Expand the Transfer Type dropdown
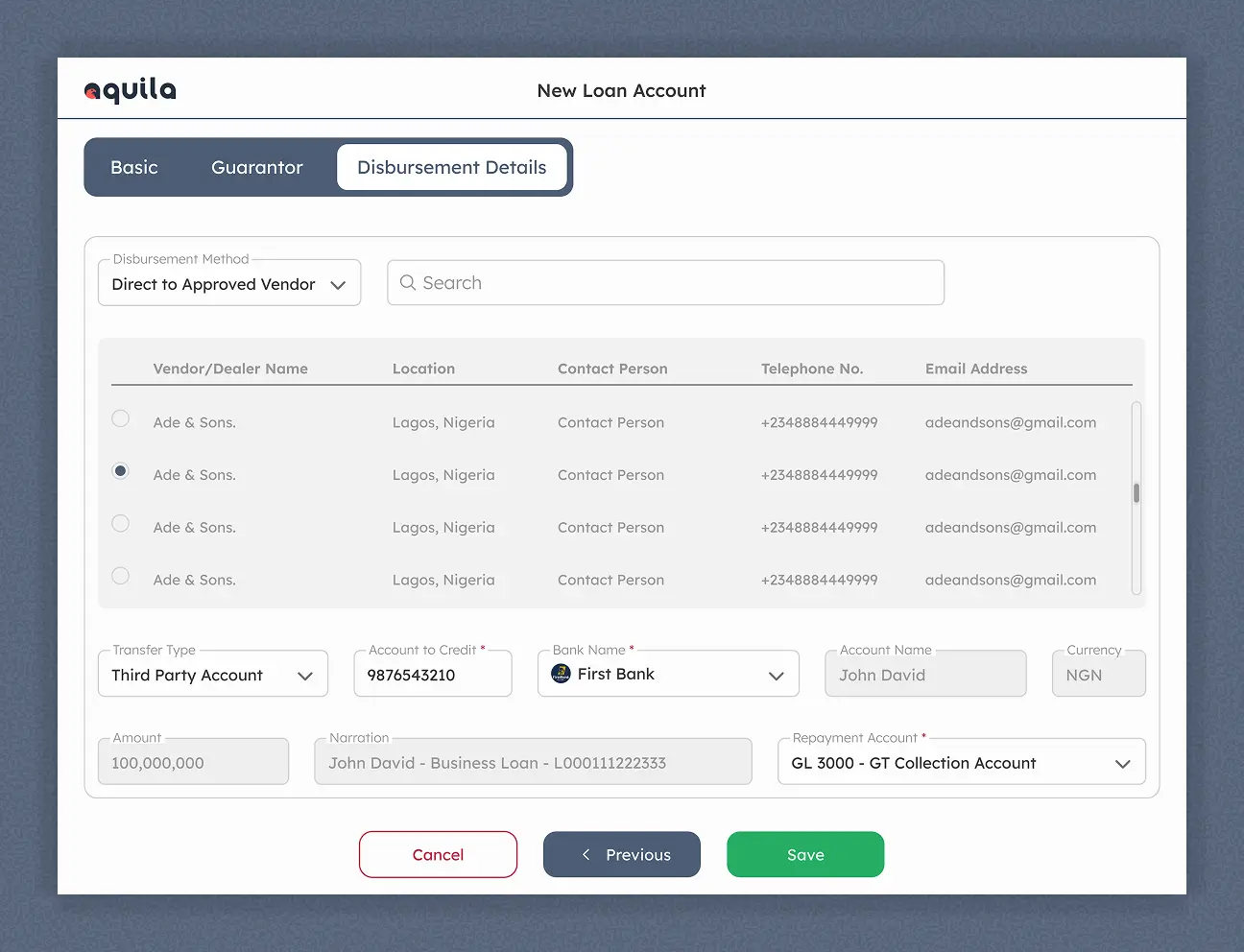1244x952 pixels. click(213, 674)
